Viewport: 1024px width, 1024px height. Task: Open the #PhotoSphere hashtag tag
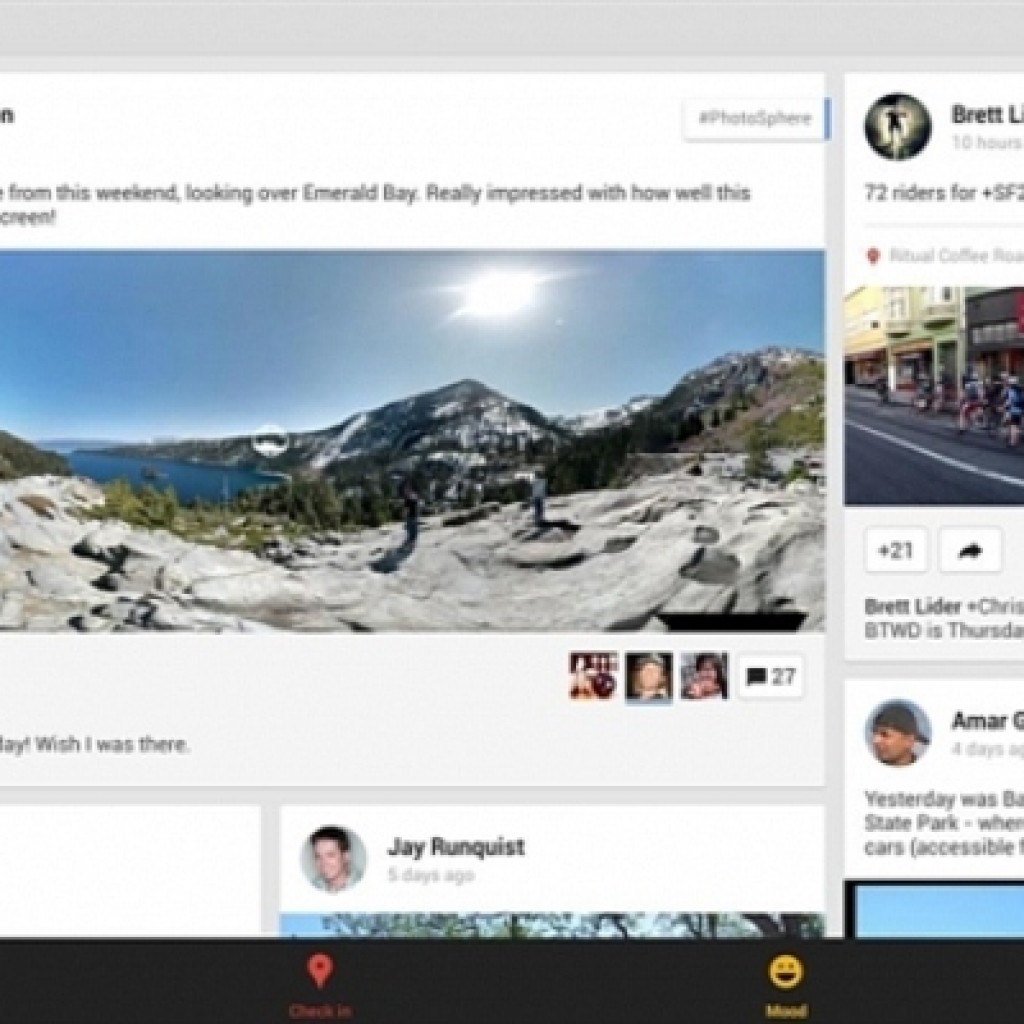coord(755,118)
